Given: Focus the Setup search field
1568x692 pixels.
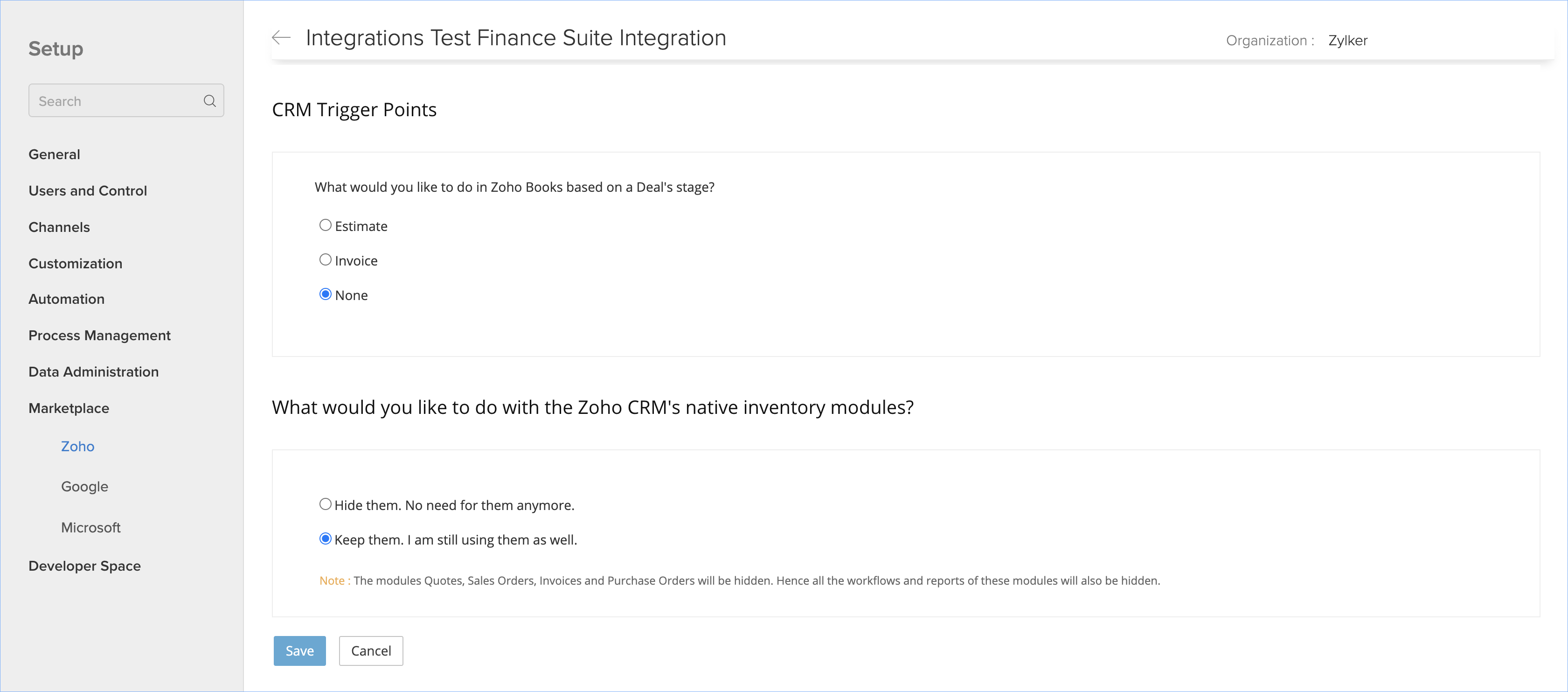Looking at the screenshot, I should pos(116,101).
